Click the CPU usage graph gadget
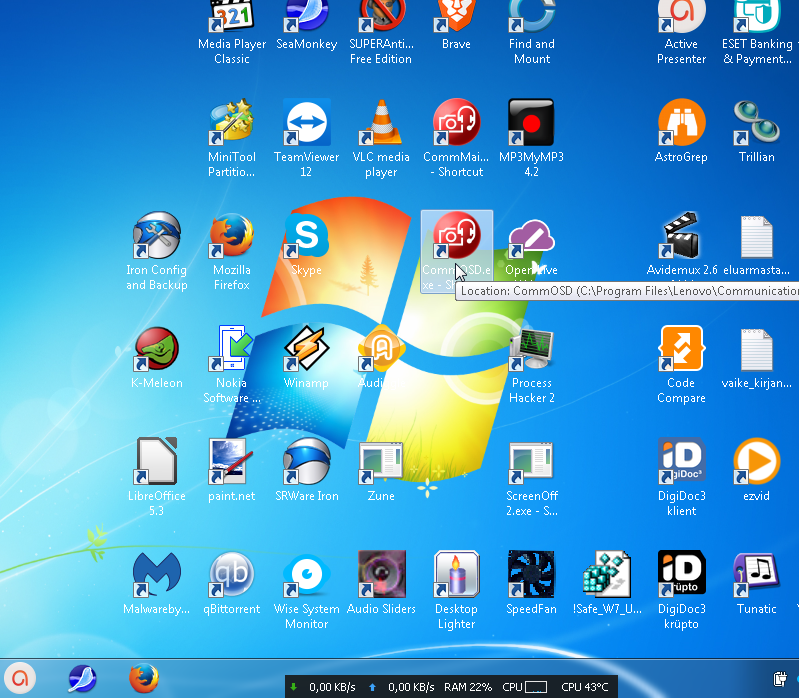The width and height of the screenshot is (799, 698). click(x=536, y=687)
